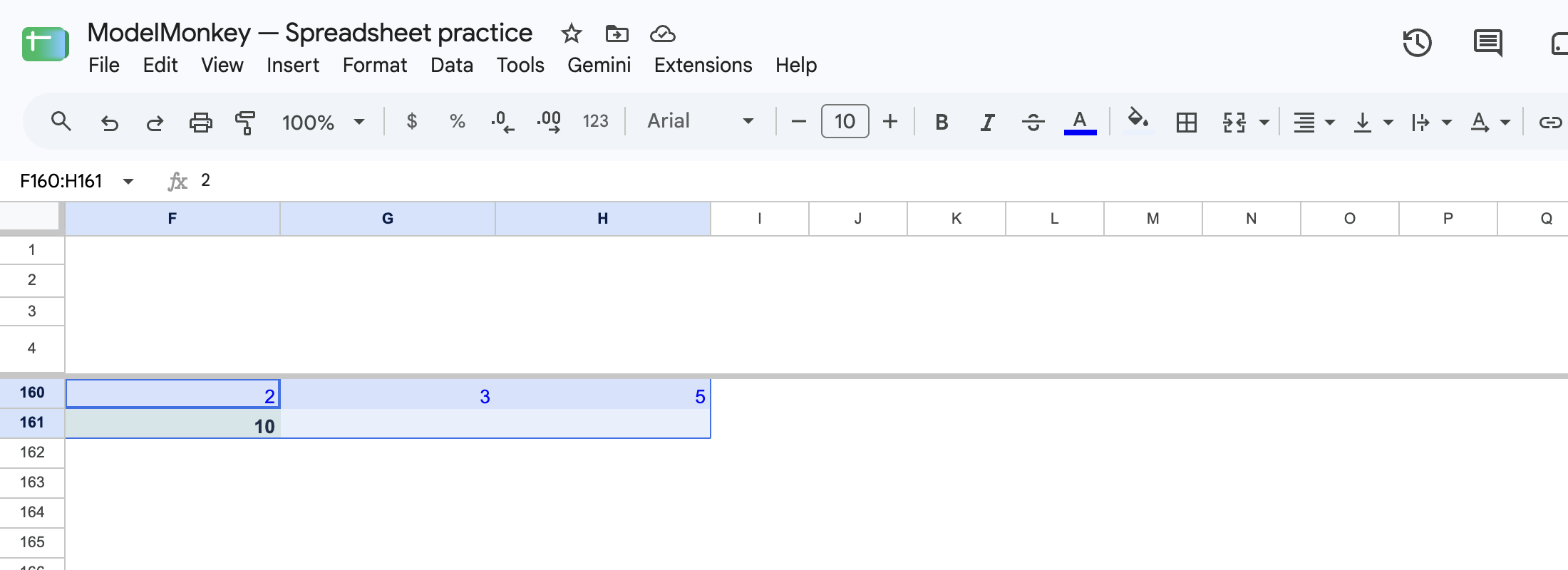Image resolution: width=1568 pixels, height=570 pixels.
Task: Expand merge cells options arrow
Action: (x=1264, y=123)
